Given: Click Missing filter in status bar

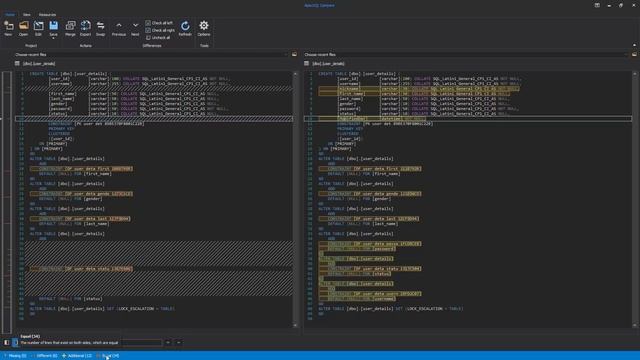Looking at the screenshot, I should (16, 356).
